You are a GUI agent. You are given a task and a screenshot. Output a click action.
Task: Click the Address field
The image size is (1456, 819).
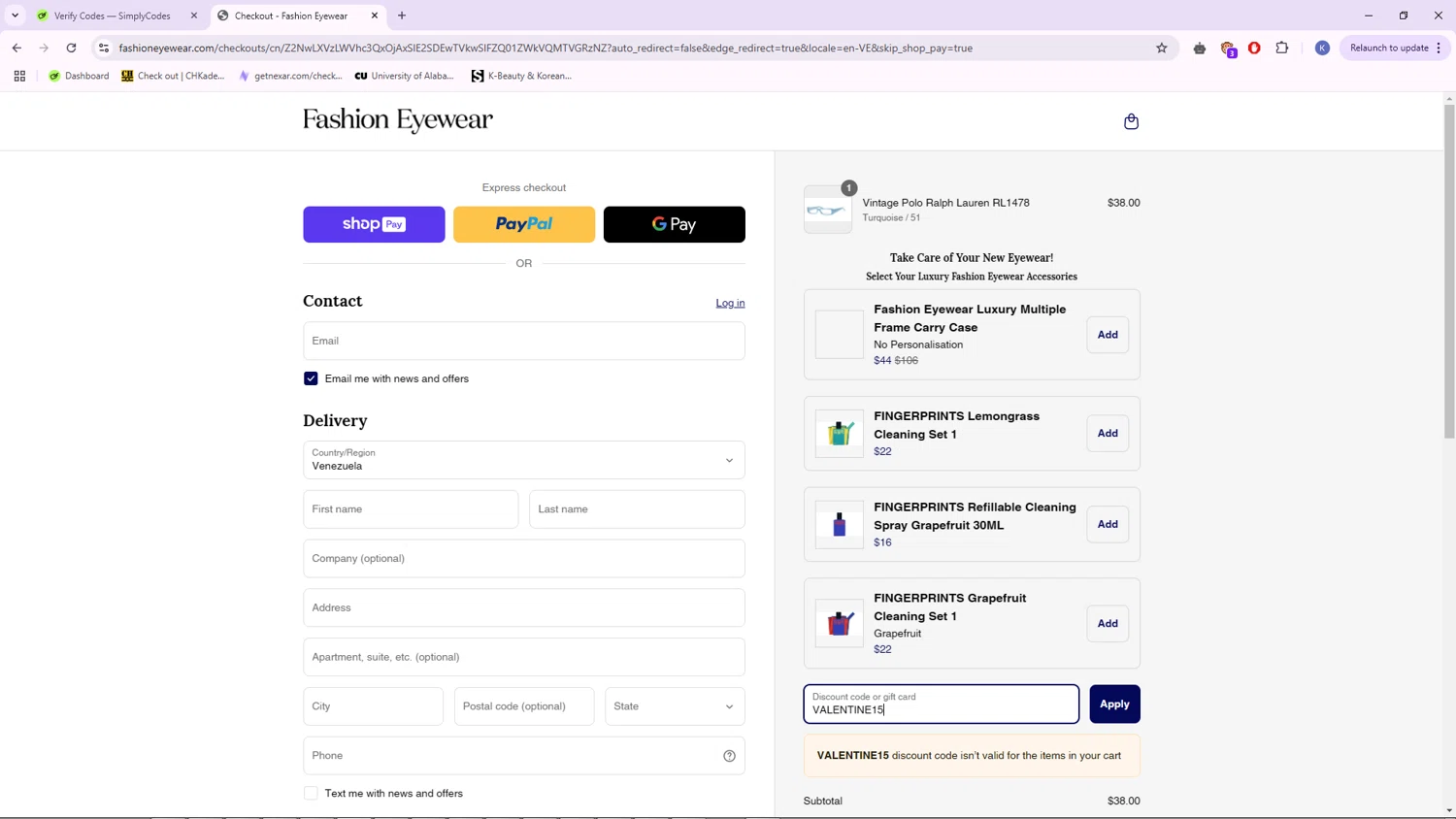[524, 608]
